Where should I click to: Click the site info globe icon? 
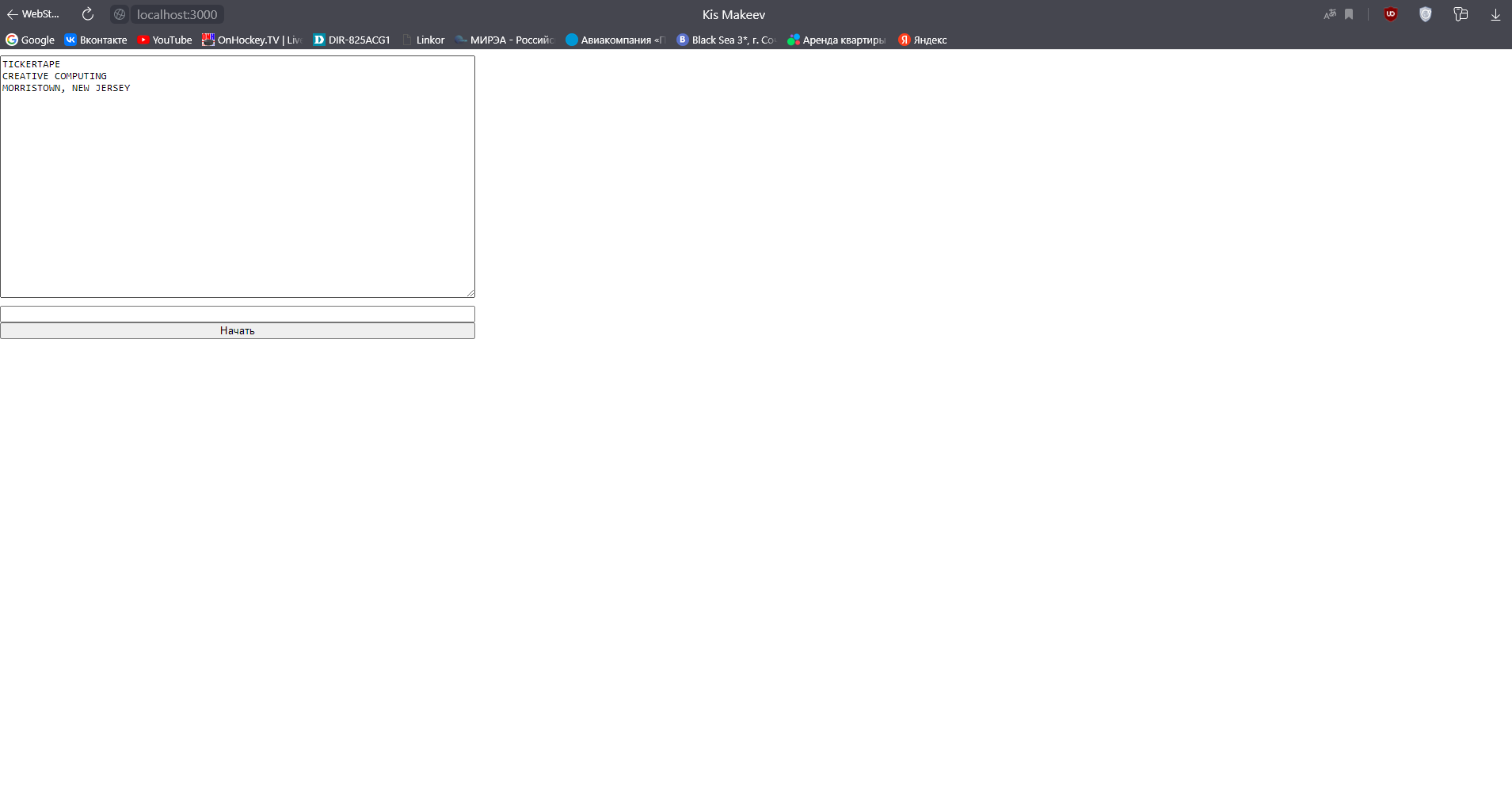coord(120,14)
